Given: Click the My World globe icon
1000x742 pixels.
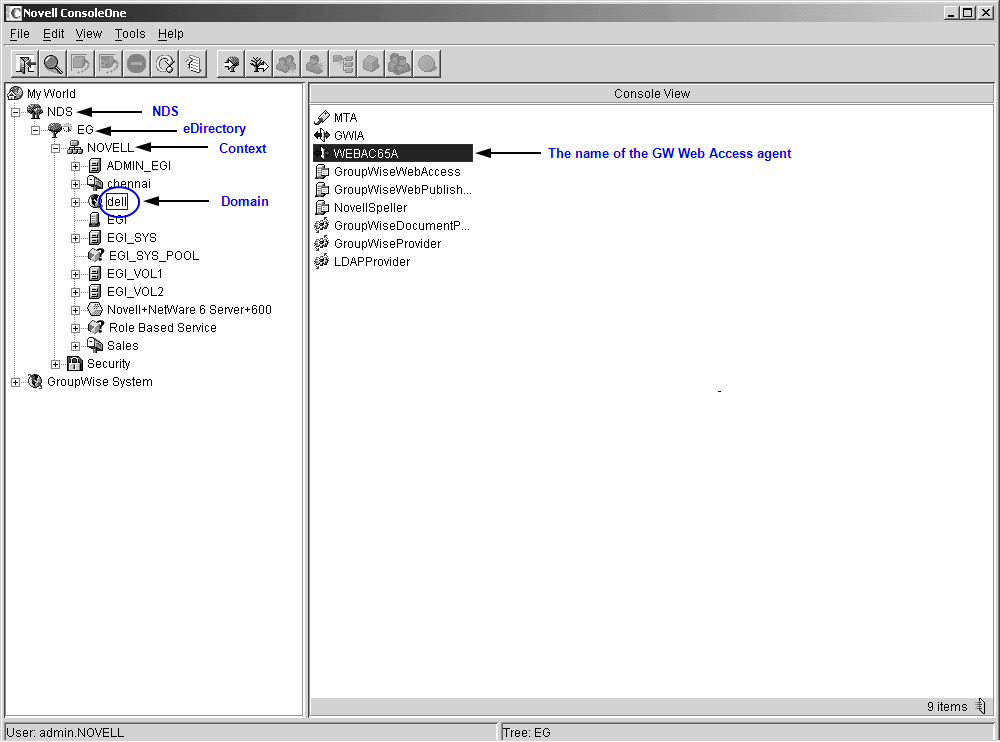Looking at the screenshot, I should coord(15,93).
